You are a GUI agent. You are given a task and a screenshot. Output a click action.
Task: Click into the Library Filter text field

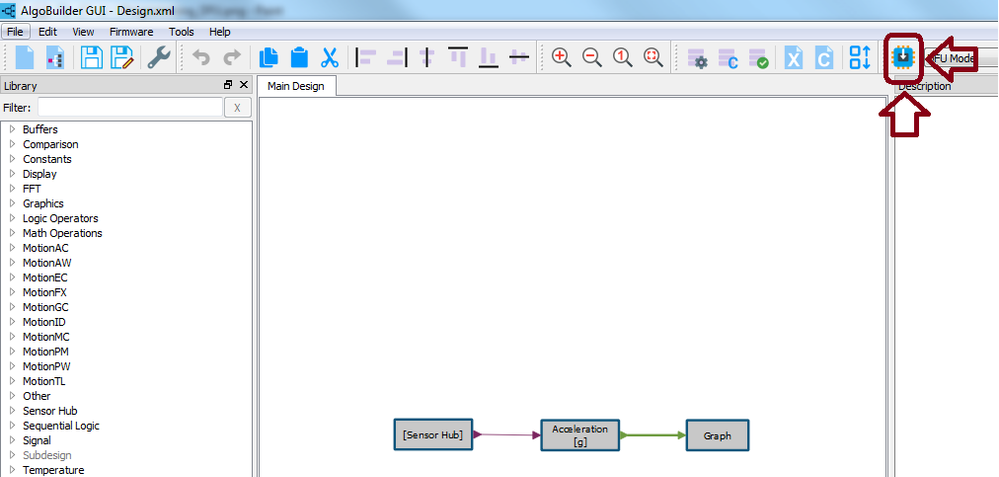click(130, 108)
